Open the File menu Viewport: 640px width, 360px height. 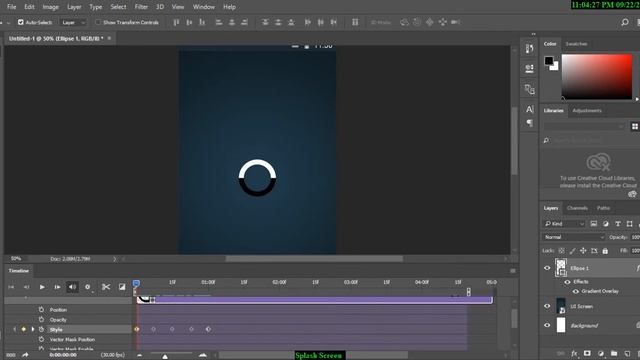pyautogui.click(x=11, y=7)
